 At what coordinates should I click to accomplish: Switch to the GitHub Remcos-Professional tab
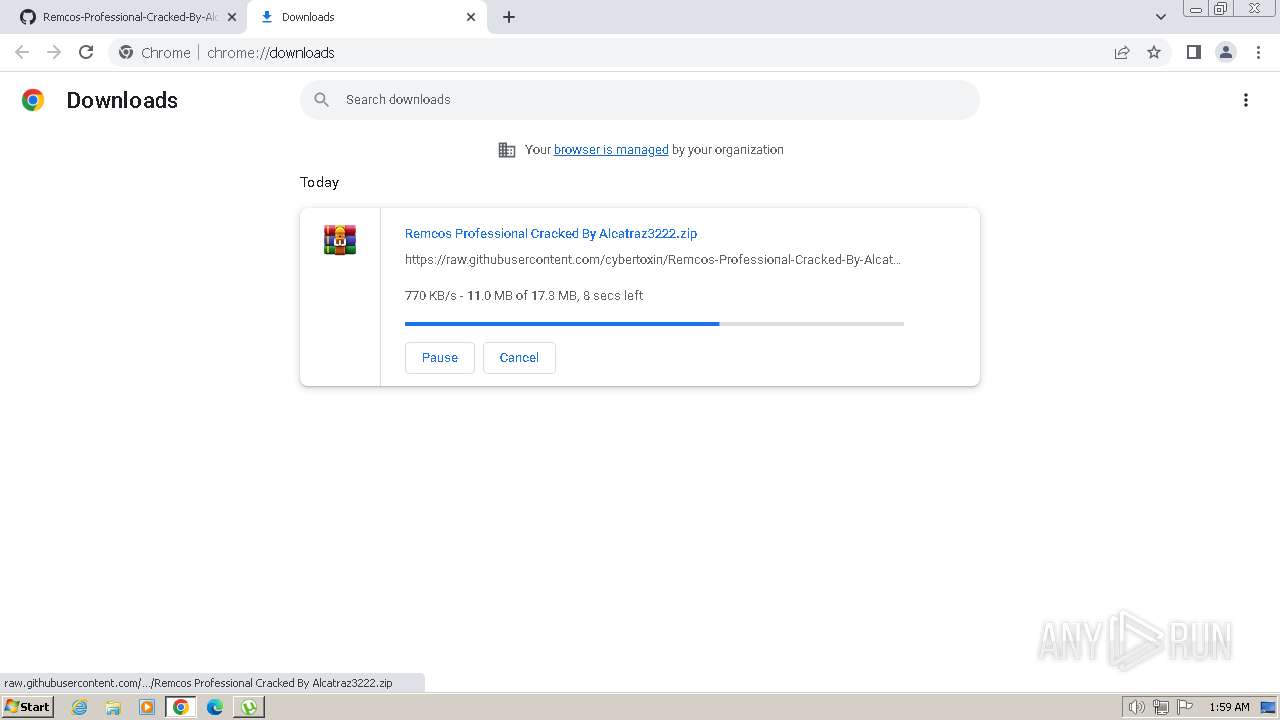click(x=120, y=17)
